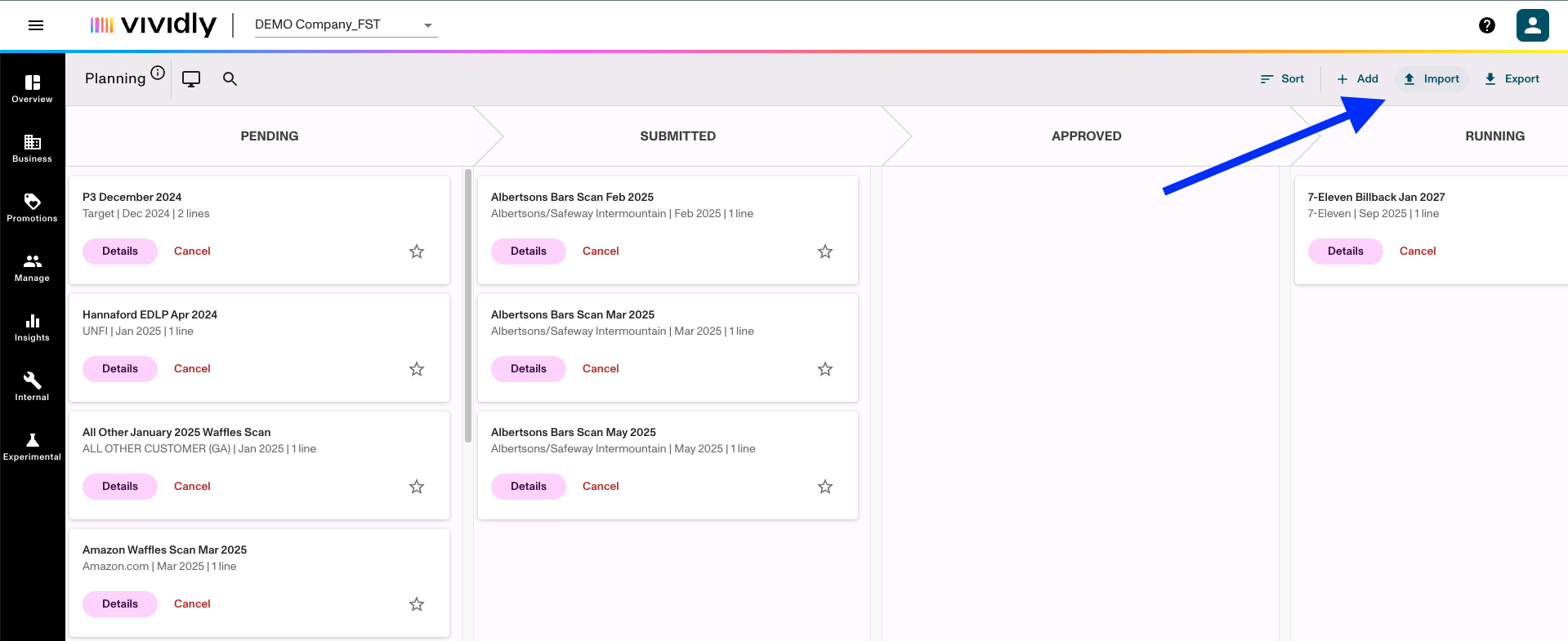Screen dimensions: 1568x641
Task: Open Details for Albertsons Bars Scan Mar 2025
Action: tap(529, 369)
